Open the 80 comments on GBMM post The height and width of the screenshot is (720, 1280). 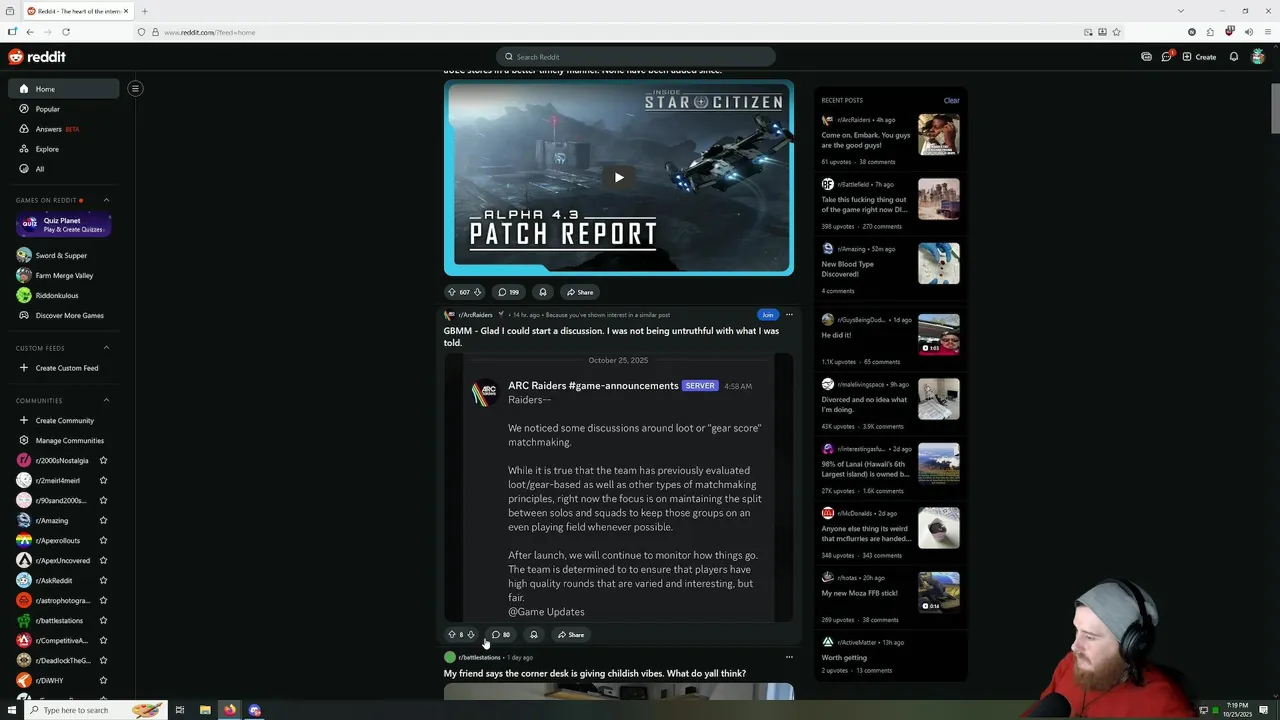(501, 634)
